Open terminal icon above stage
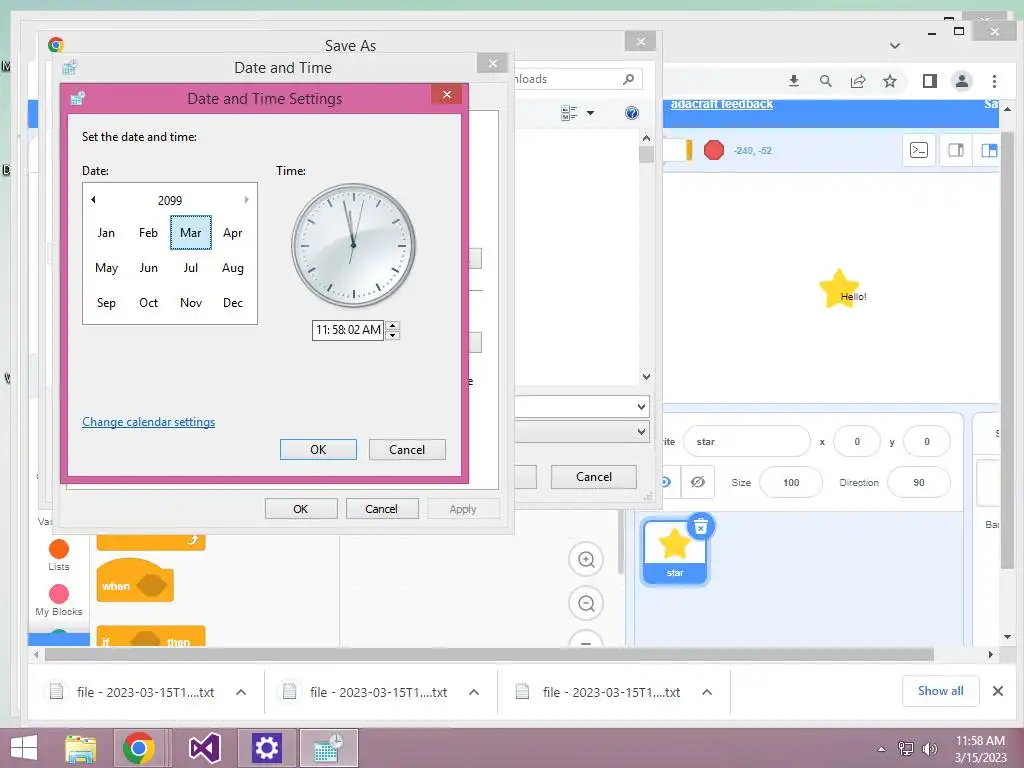 (x=919, y=150)
